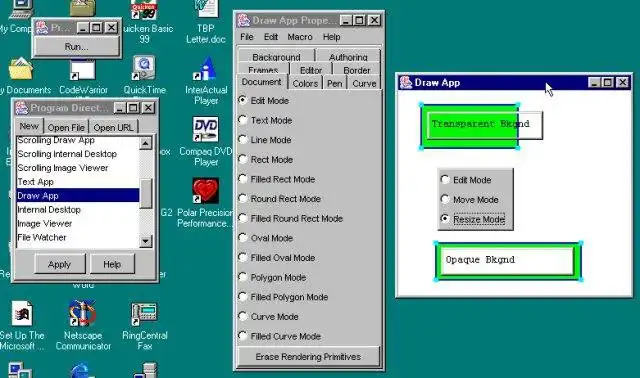
Task: Select Draw App in program list
Action: 78,196
